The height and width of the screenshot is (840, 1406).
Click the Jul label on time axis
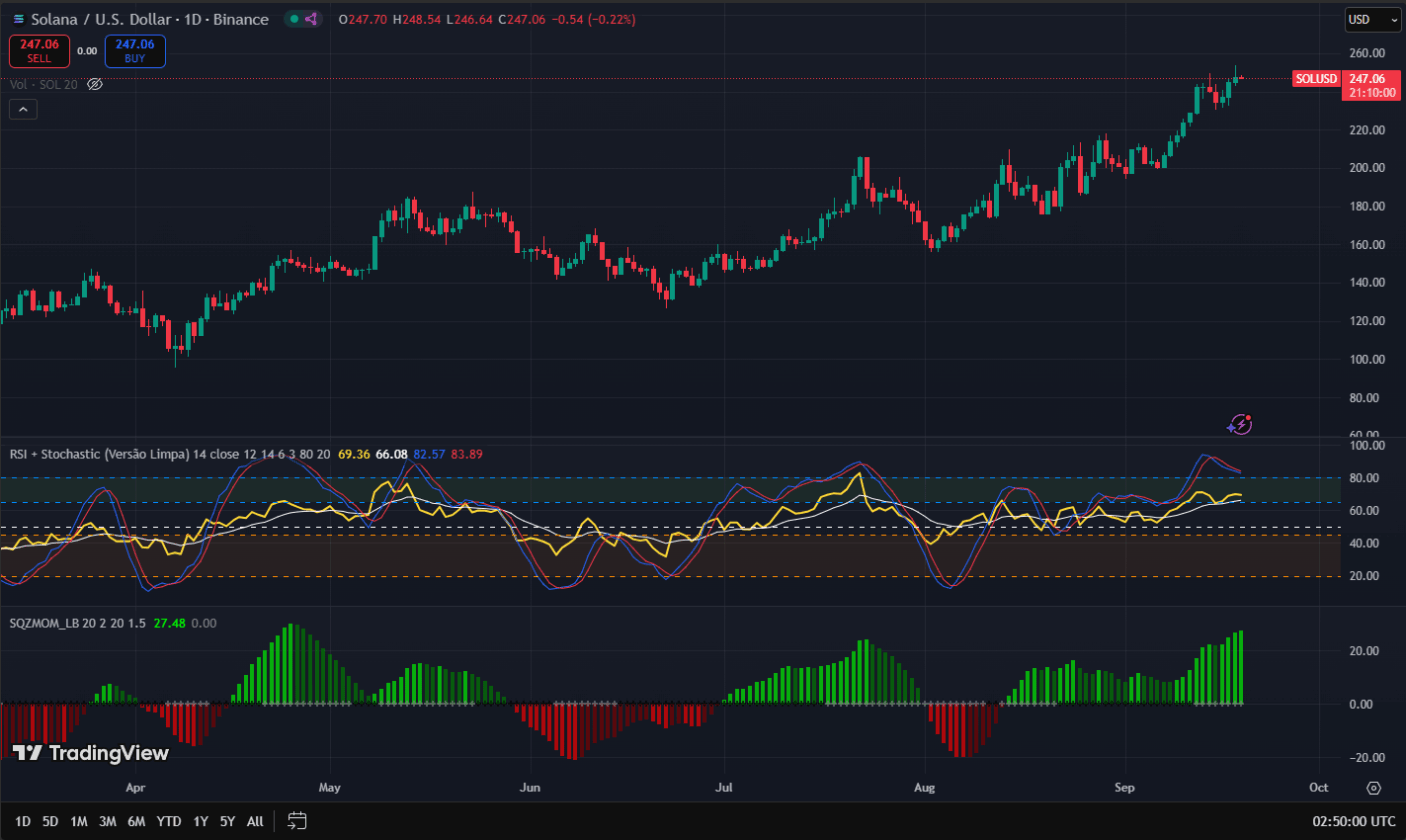click(x=722, y=788)
